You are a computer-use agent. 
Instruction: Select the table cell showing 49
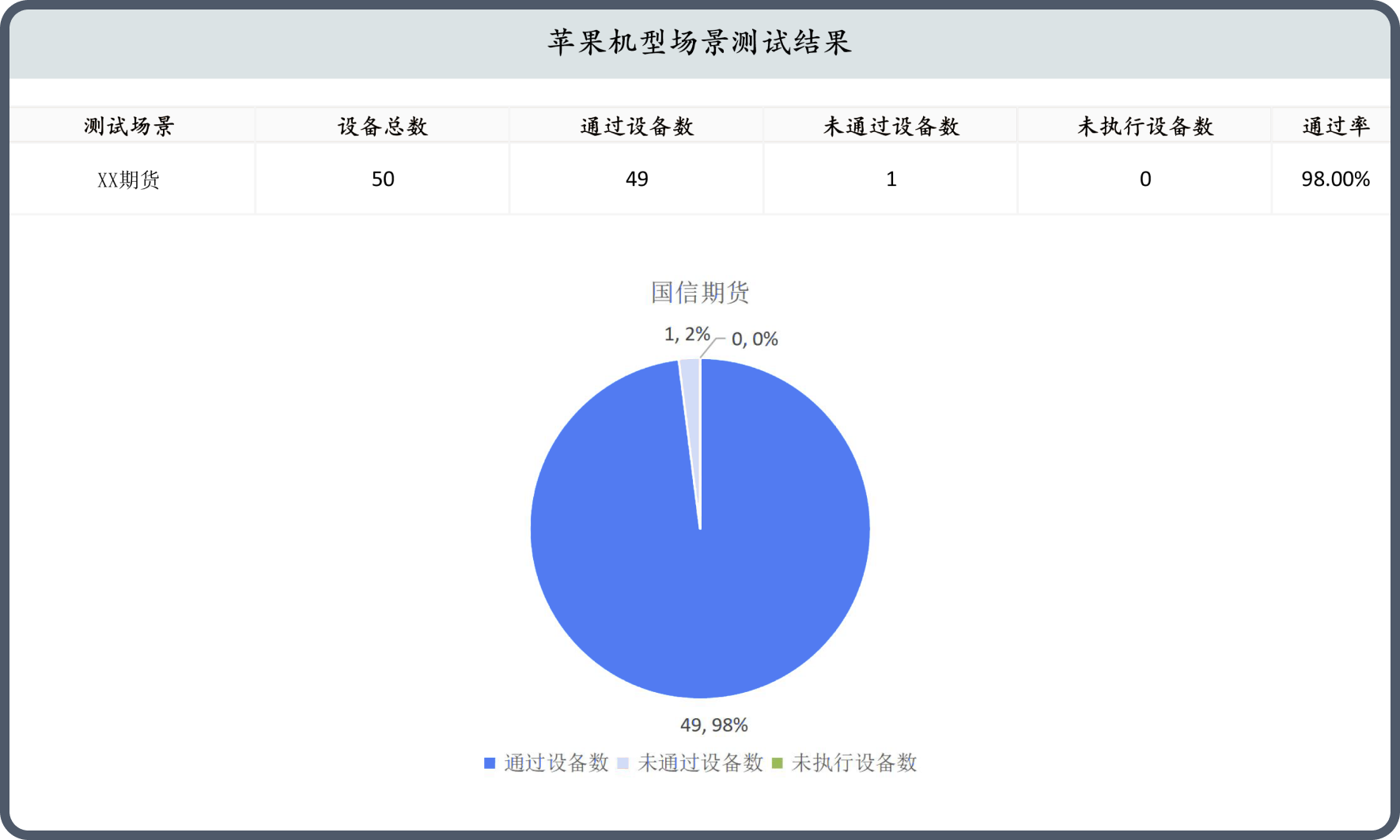637,180
